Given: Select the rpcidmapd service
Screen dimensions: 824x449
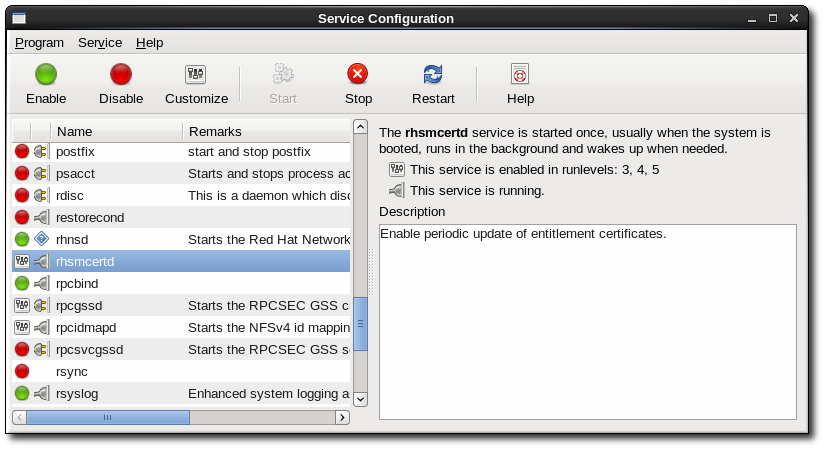Looking at the screenshot, I should point(181,328).
